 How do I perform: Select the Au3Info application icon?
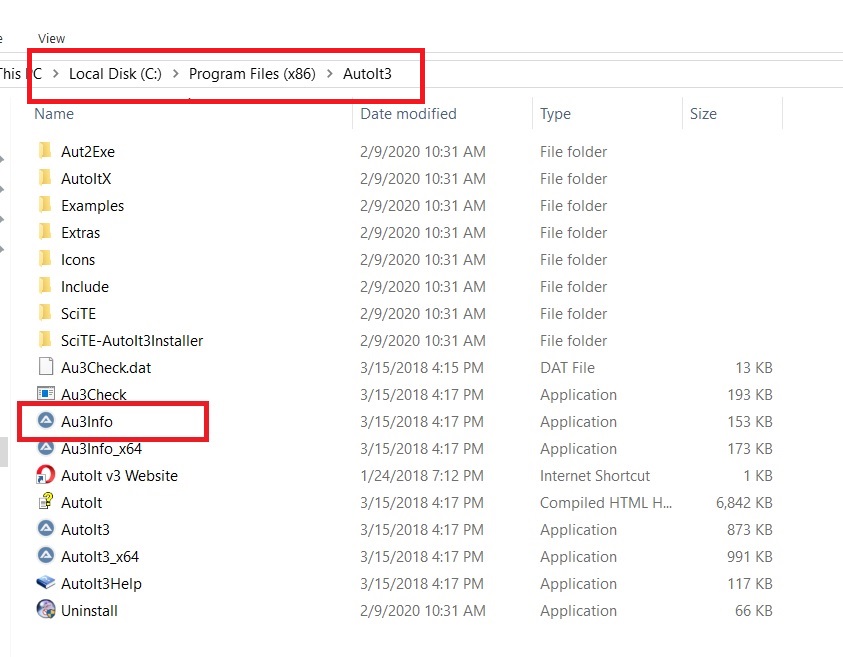pos(45,422)
